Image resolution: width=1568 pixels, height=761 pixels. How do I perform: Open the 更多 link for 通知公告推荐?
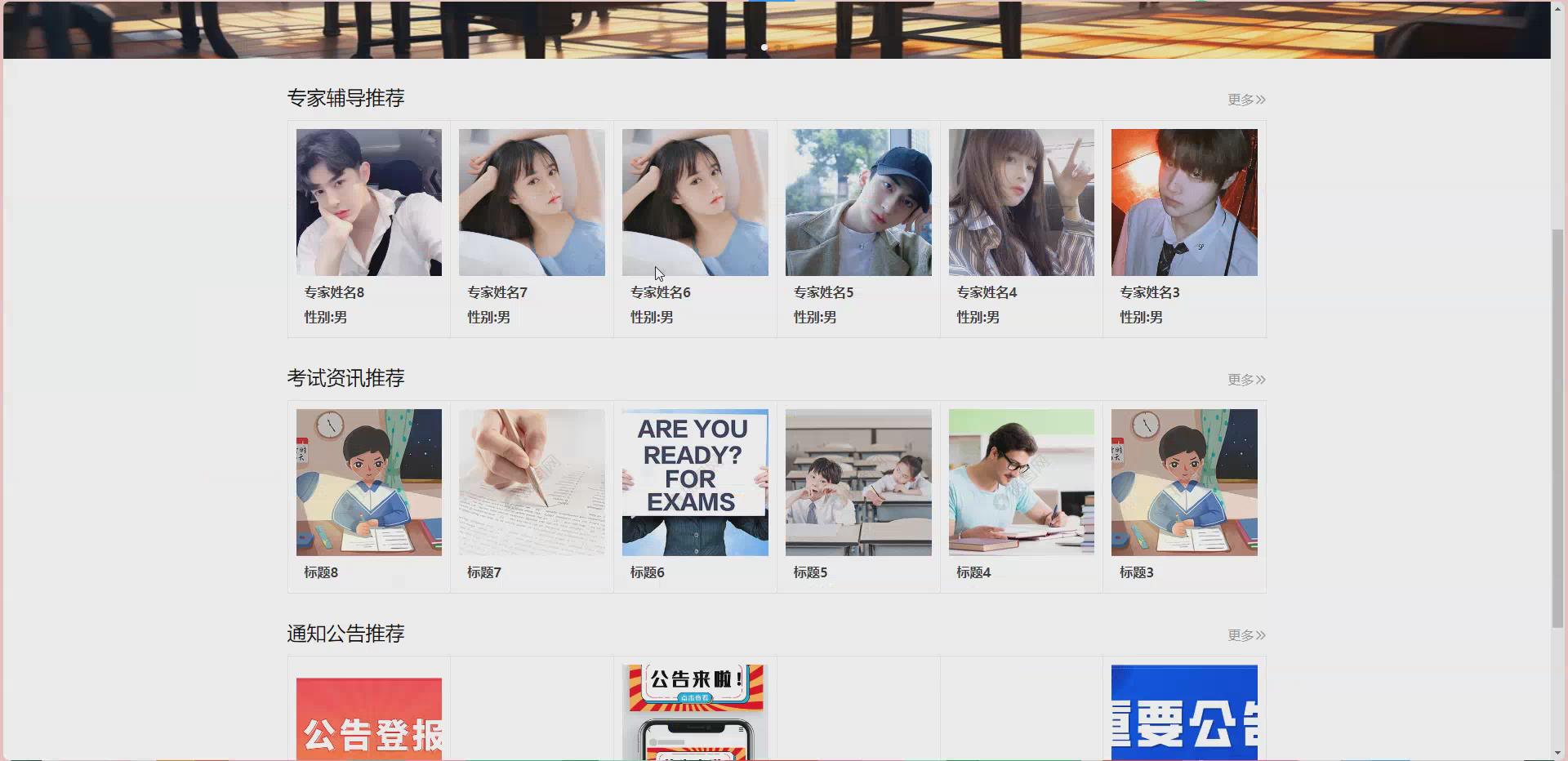click(x=1246, y=635)
